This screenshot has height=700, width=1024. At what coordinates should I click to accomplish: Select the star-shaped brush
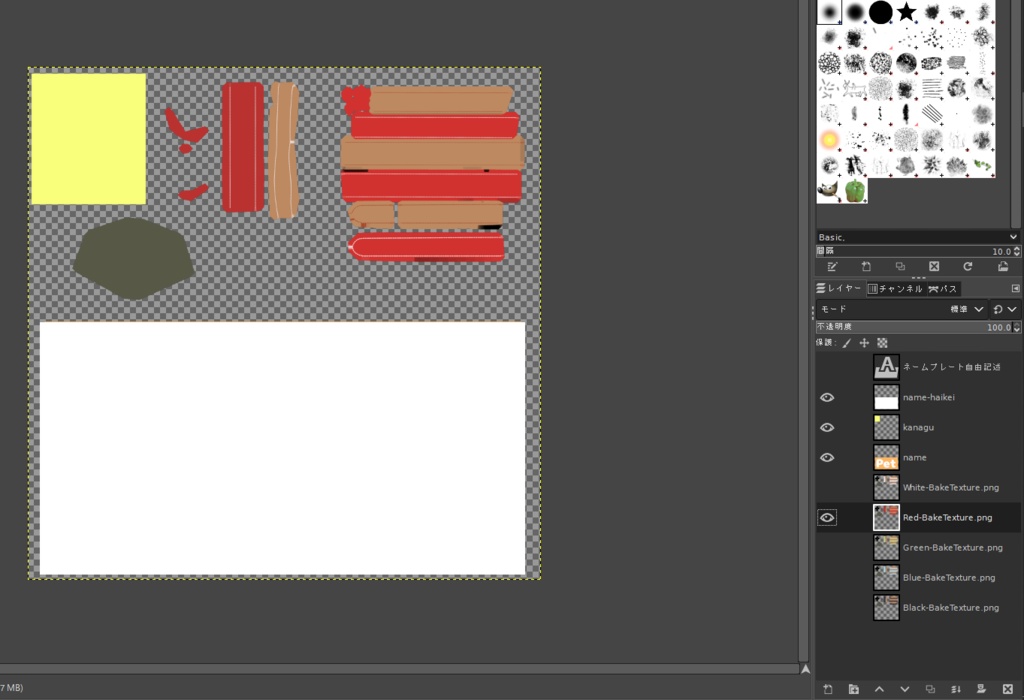pyautogui.click(x=906, y=12)
